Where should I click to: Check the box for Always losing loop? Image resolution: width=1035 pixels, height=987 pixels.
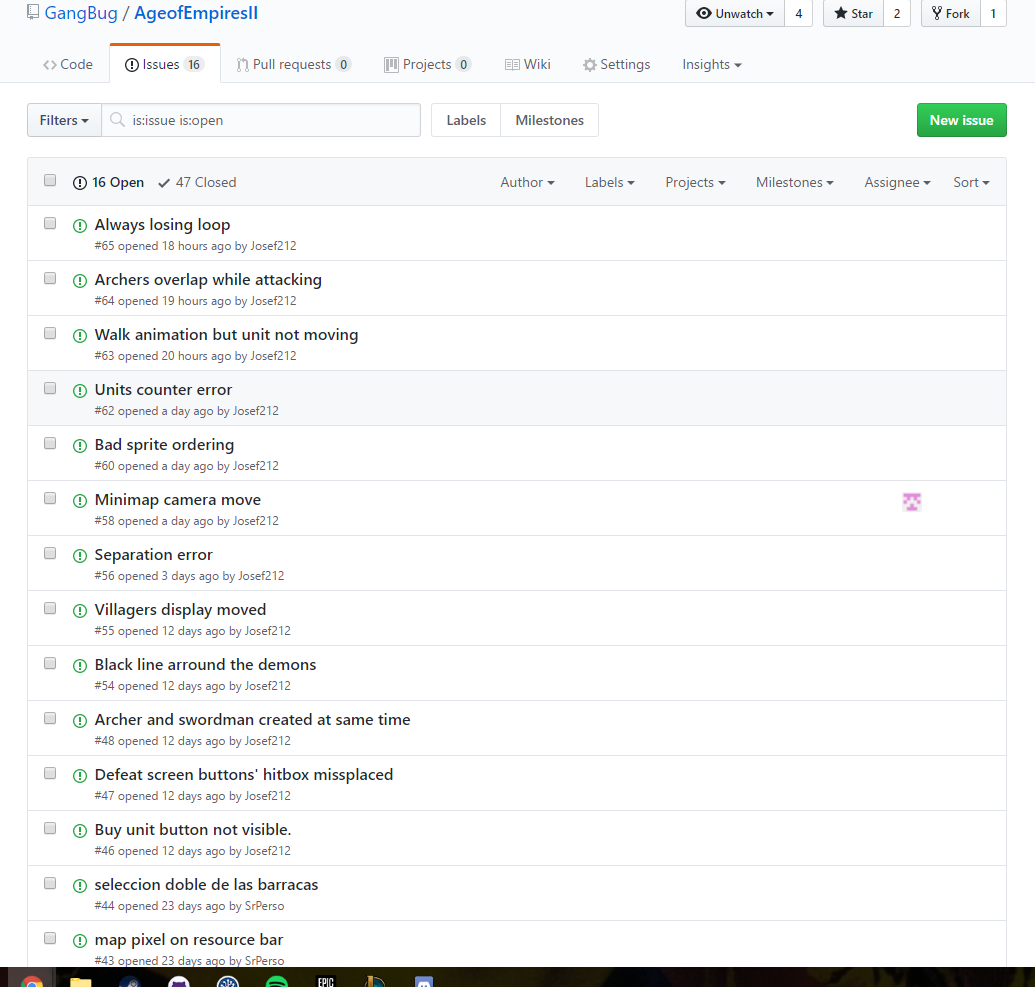point(50,223)
